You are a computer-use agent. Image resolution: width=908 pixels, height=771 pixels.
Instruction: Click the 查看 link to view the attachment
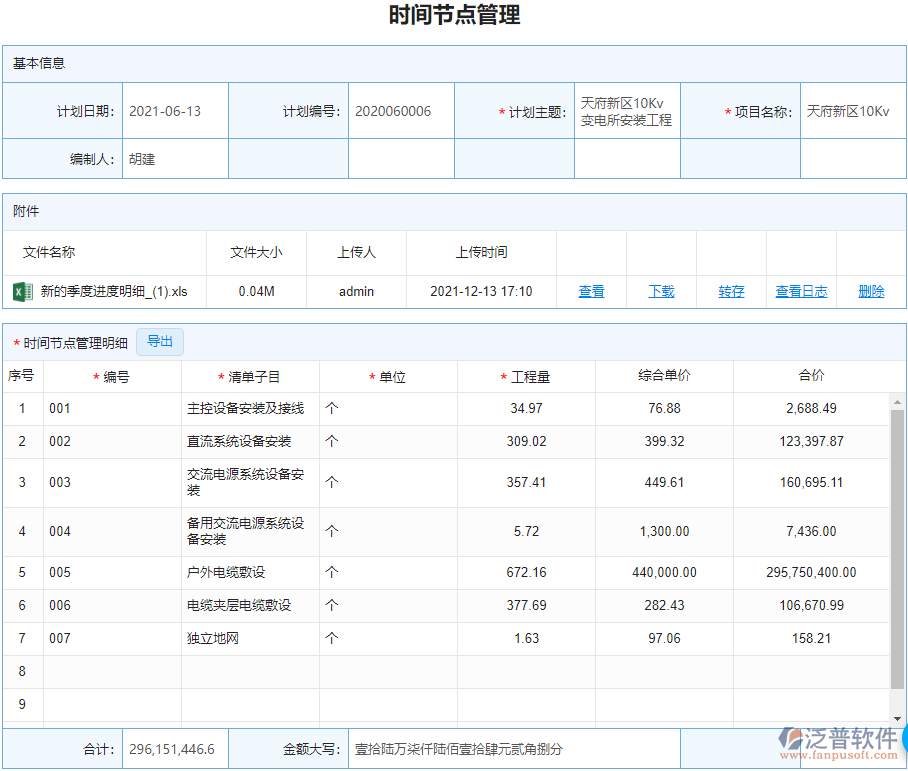click(x=592, y=291)
